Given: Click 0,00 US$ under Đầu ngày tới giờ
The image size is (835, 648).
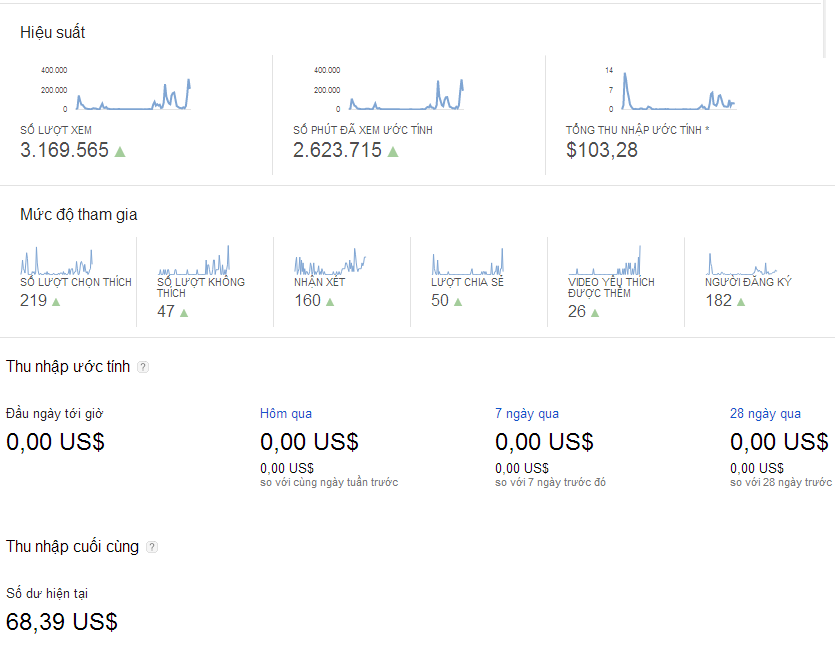Looking at the screenshot, I should [55, 442].
